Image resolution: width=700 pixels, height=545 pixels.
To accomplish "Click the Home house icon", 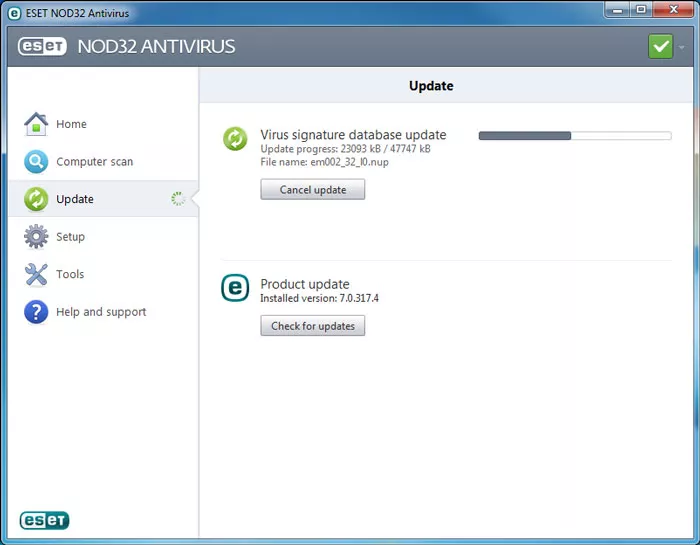I will 36,124.
